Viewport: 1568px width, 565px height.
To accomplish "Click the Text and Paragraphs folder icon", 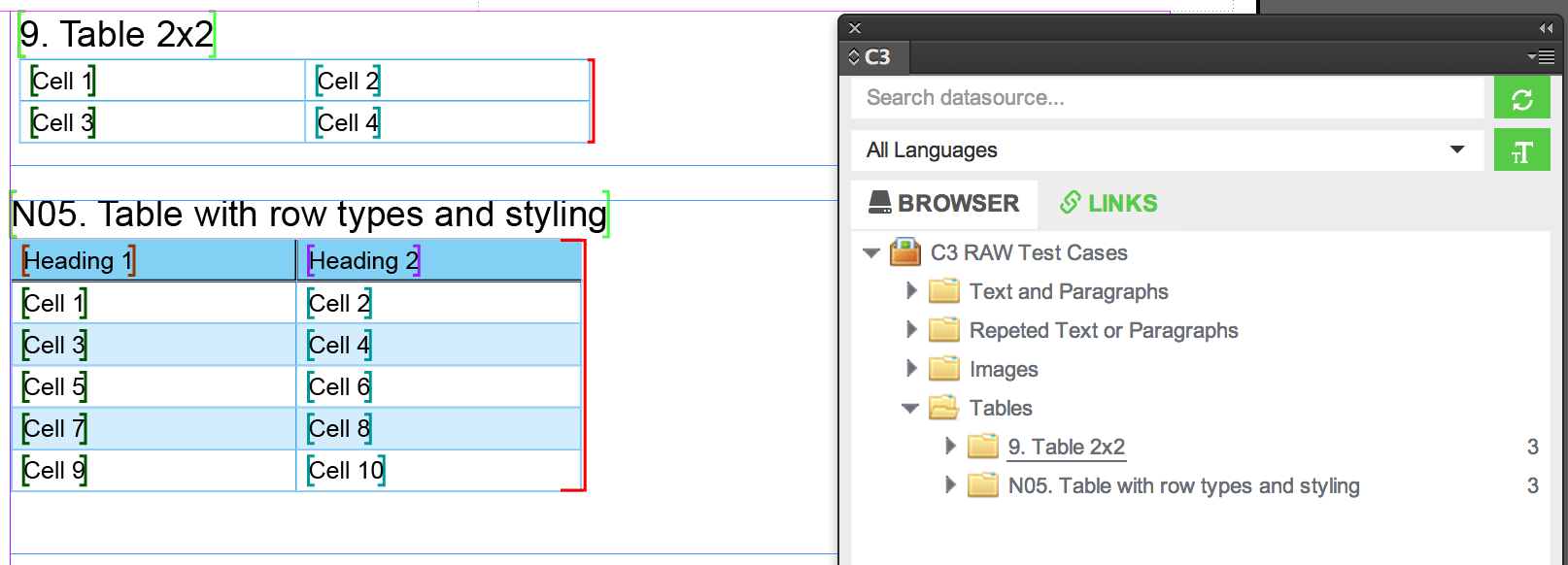I will (x=944, y=291).
